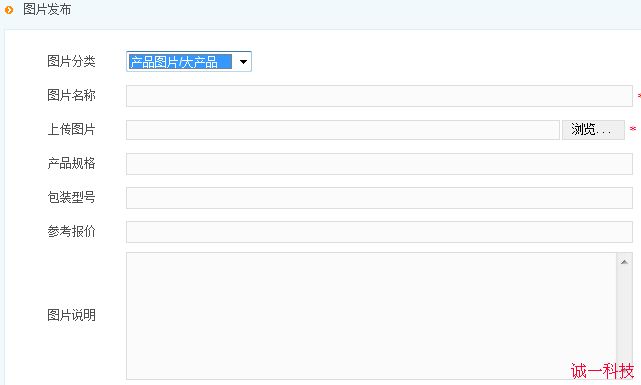This screenshot has height=385, width=641.
Task: Click the 图片说明 label
Action: pyautogui.click(x=72, y=315)
